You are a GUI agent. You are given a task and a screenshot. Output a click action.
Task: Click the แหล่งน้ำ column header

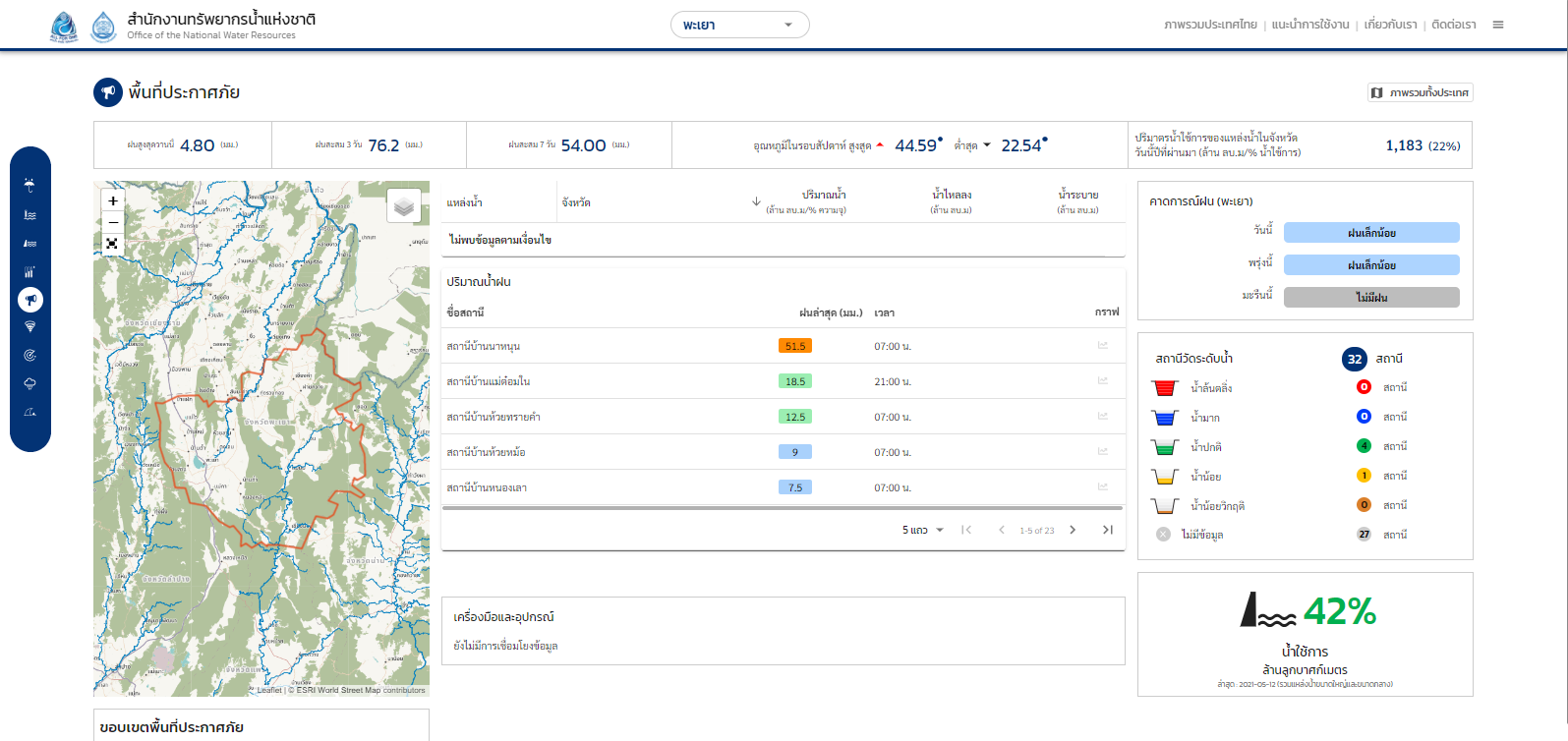point(464,202)
